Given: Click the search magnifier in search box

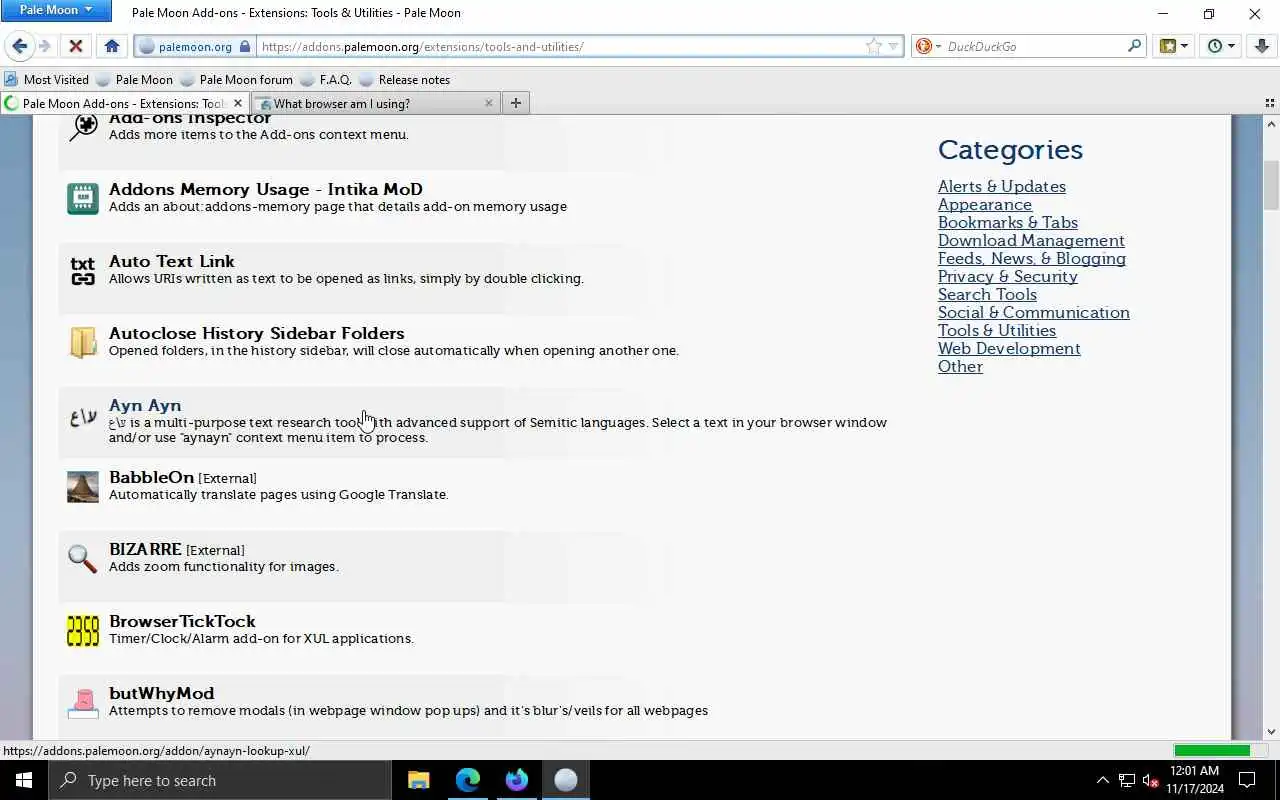Looking at the screenshot, I should [1134, 46].
